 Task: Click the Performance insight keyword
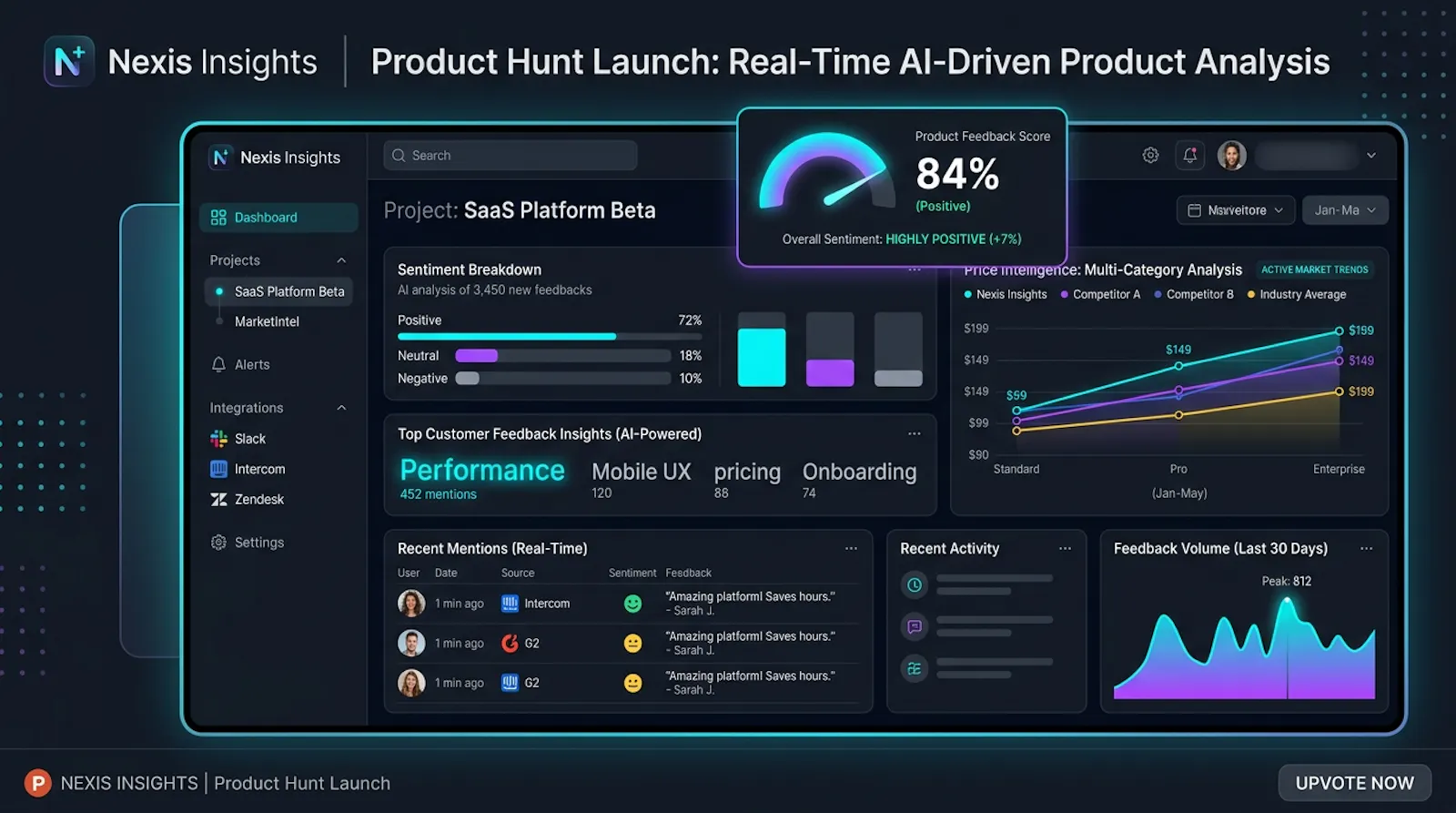pos(482,470)
